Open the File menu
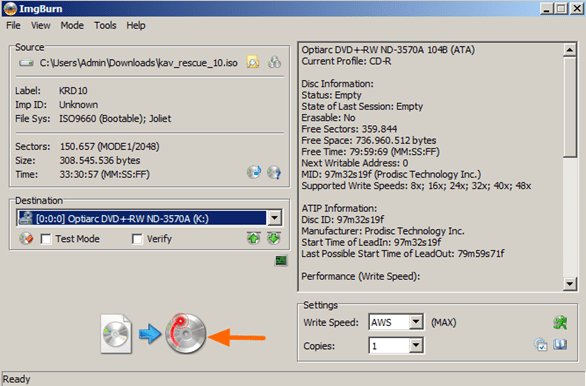This screenshot has width=586, height=386. [x=13, y=25]
